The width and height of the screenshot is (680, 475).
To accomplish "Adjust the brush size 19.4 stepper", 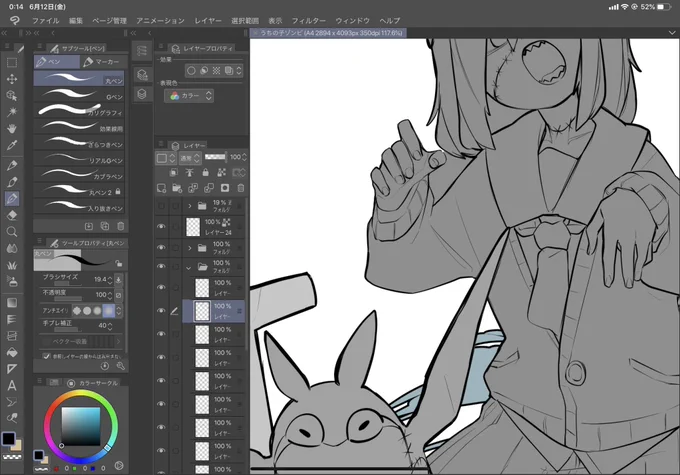I will click(110, 280).
